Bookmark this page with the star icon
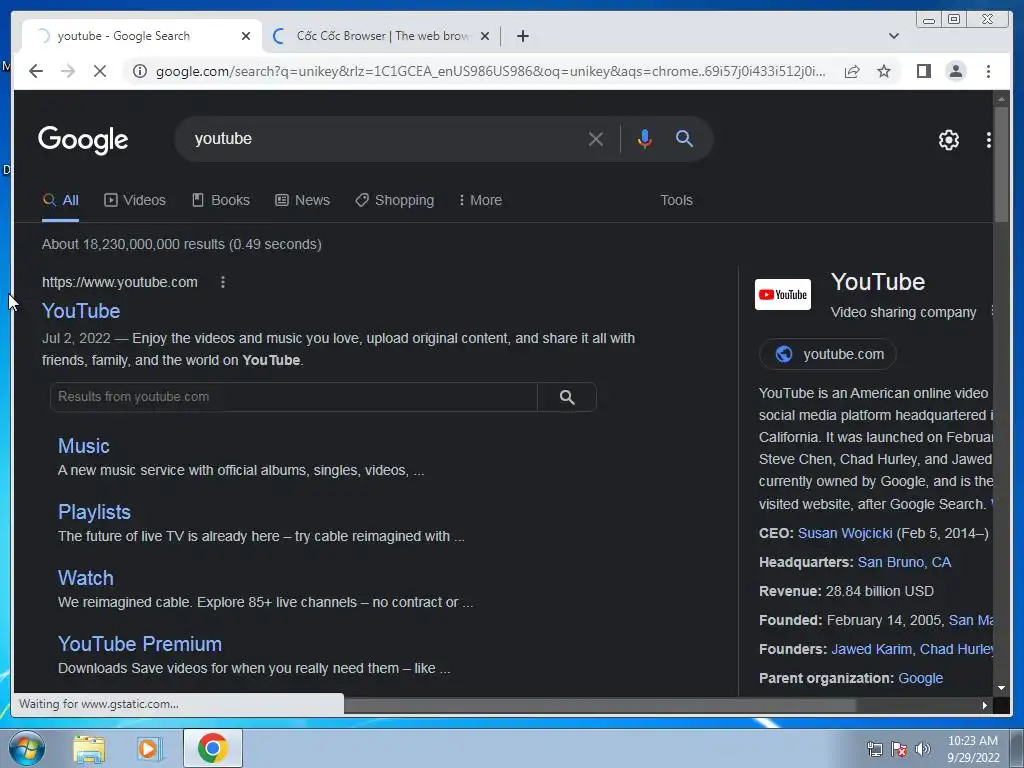Viewport: 1024px width, 768px height. [884, 71]
